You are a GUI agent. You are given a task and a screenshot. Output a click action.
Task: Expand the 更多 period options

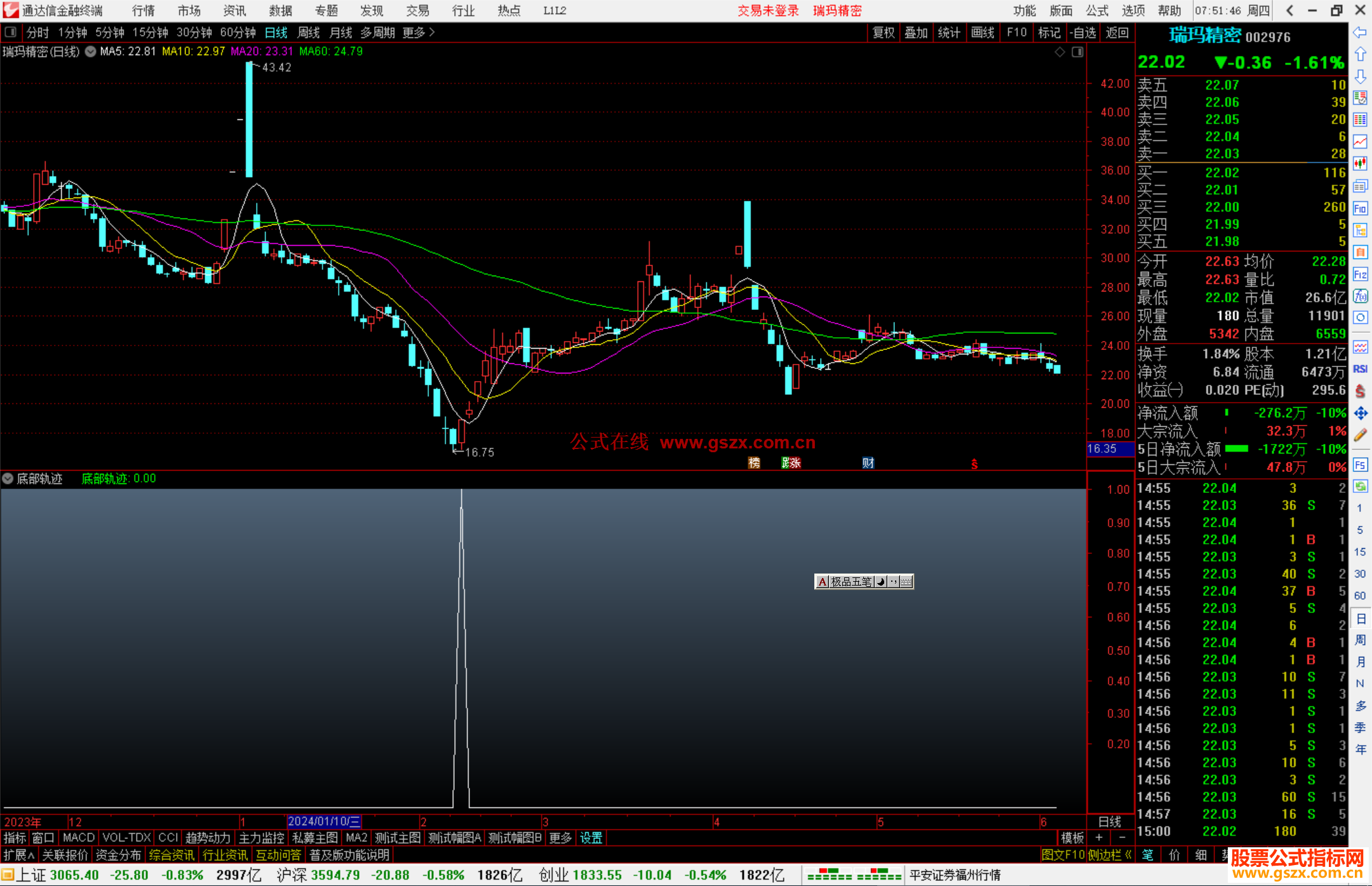point(418,32)
